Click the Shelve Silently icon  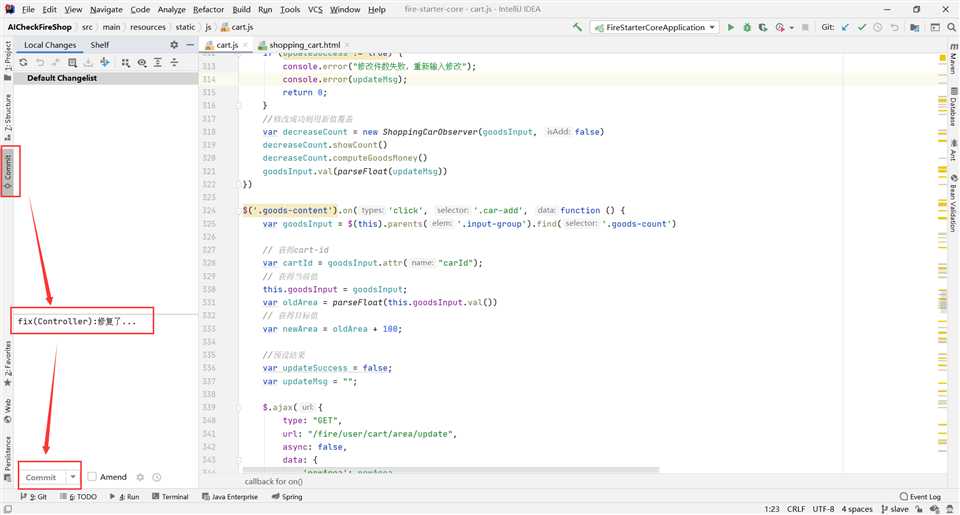click(89, 62)
